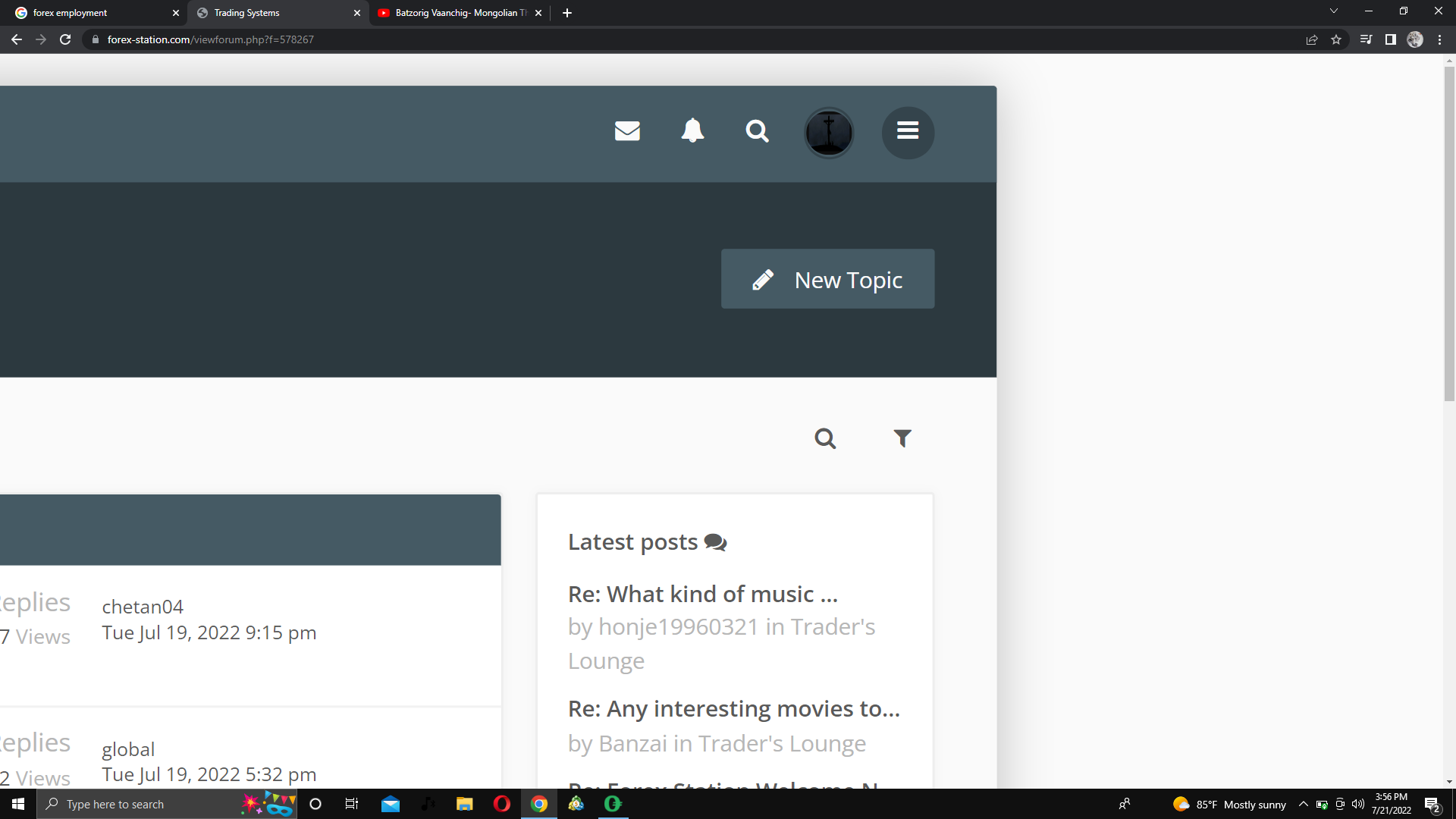Open Chrome's three-dot menu
Image resolution: width=1456 pixels, height=819 pixels.
pyautogui.click(x=1439, y=39)
